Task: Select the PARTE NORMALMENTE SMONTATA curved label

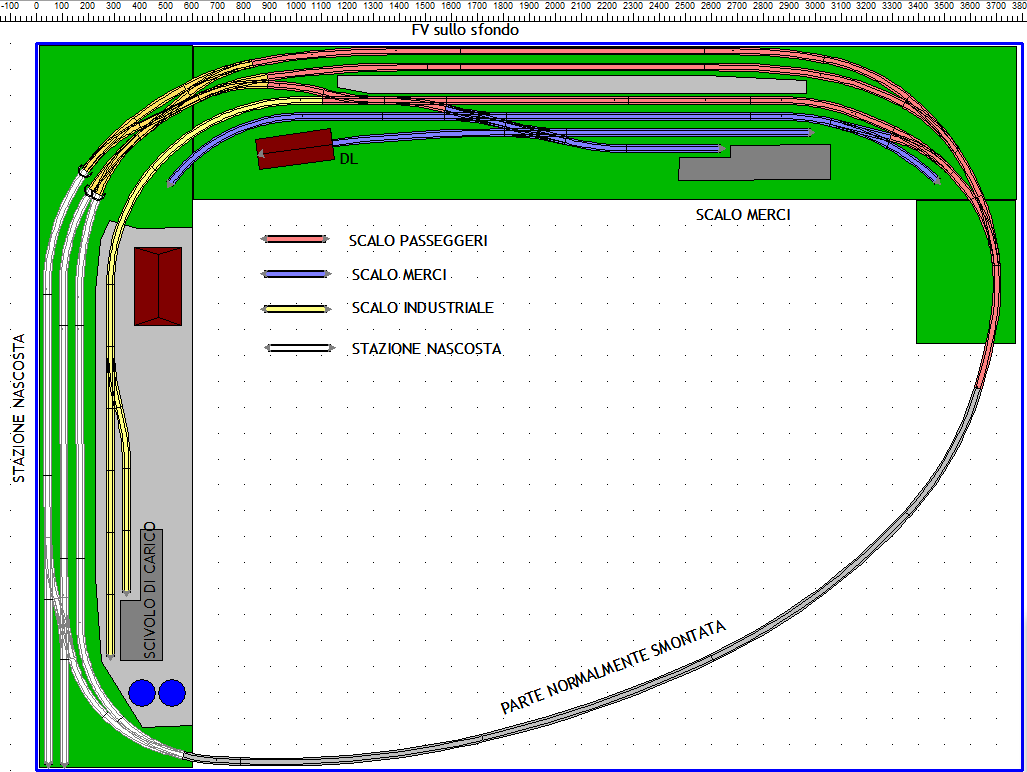Action: click(613, 668)
